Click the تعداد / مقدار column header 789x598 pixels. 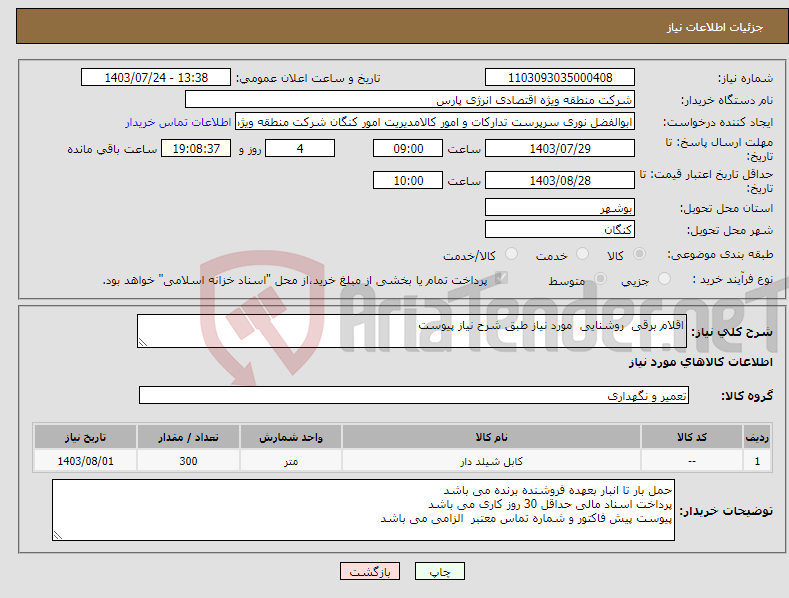(x=188, y=437)
